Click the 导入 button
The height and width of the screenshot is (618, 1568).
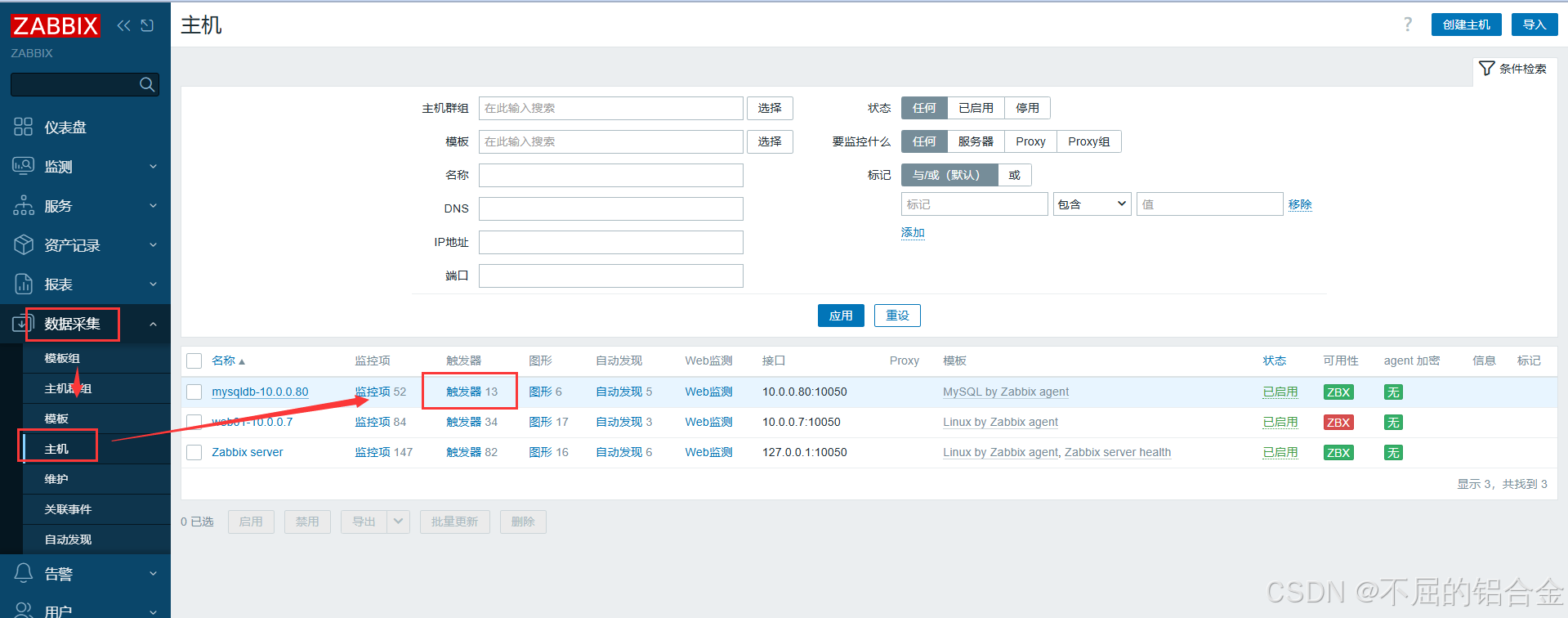pyautogui.click(x=1534, y=25)
